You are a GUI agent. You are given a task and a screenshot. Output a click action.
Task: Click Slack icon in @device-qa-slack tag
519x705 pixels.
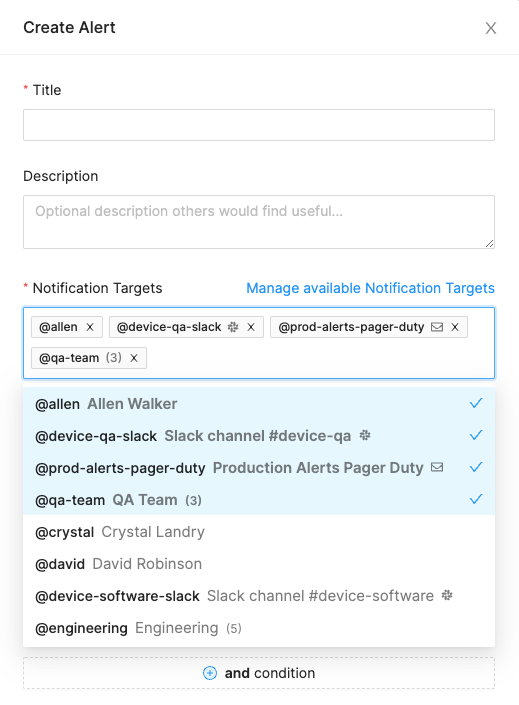233,327
